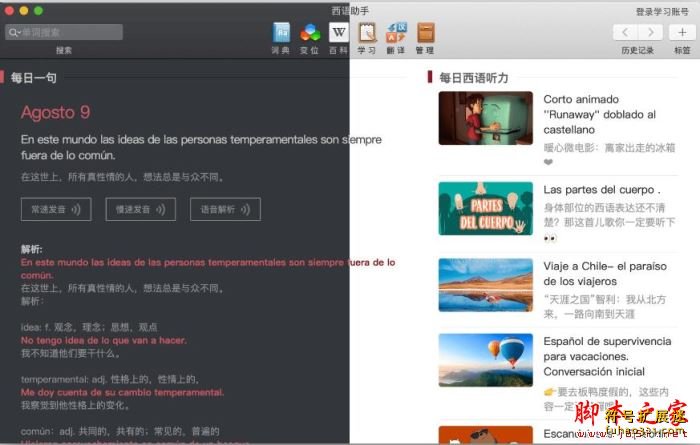
Task: Open the 变位 conjugation tool
Action: (309, 38)
